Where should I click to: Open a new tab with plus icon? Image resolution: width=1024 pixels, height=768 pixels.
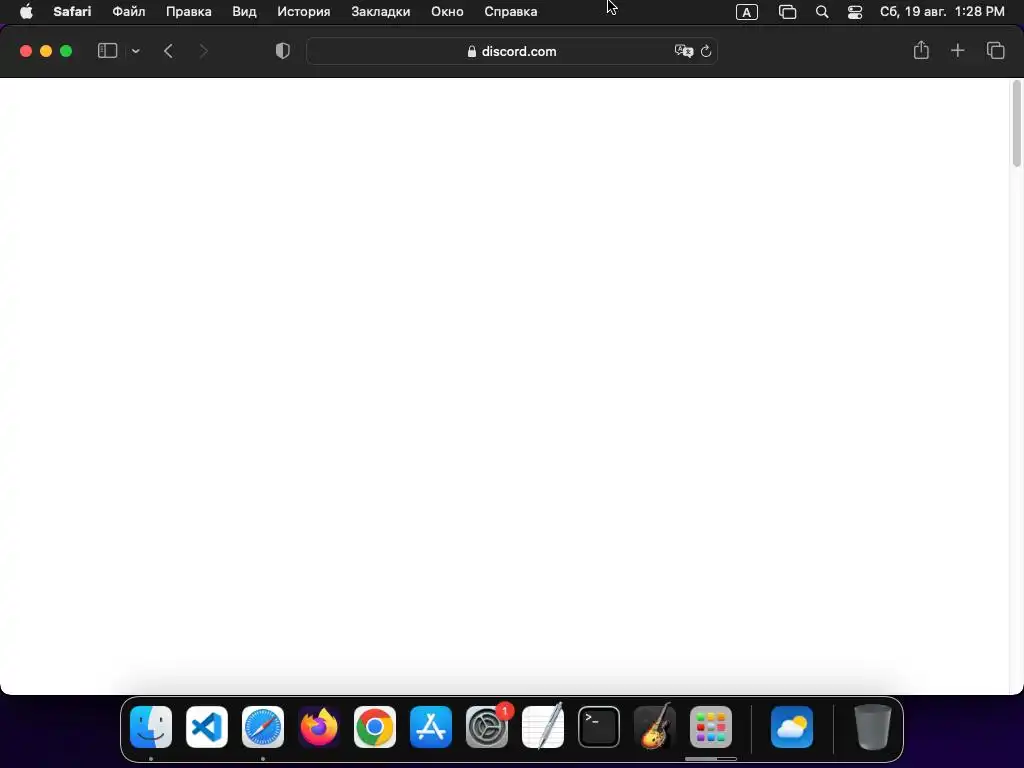(957, 50)
